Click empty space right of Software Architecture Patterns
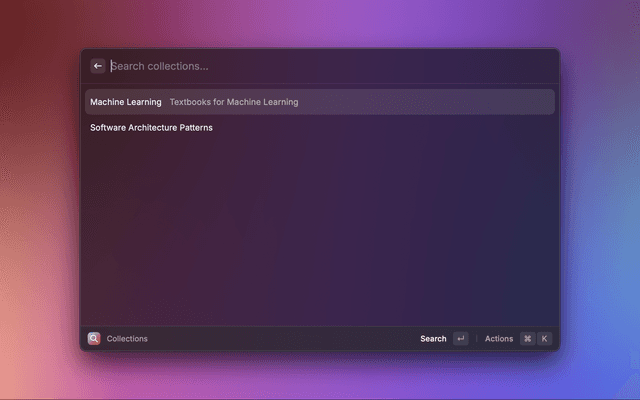The height and width of the screenshot is (400, 640). (x=400, y=128)
